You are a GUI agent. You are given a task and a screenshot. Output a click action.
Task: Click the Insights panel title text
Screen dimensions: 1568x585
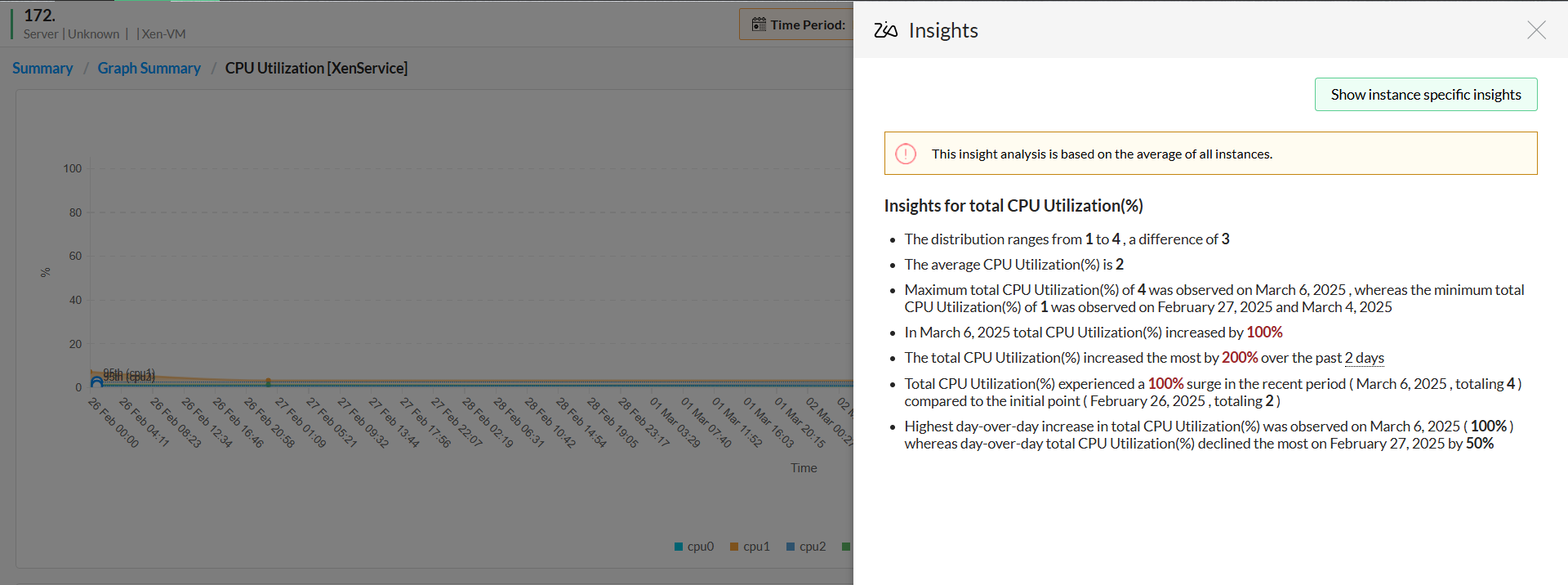tap(943, 30)
